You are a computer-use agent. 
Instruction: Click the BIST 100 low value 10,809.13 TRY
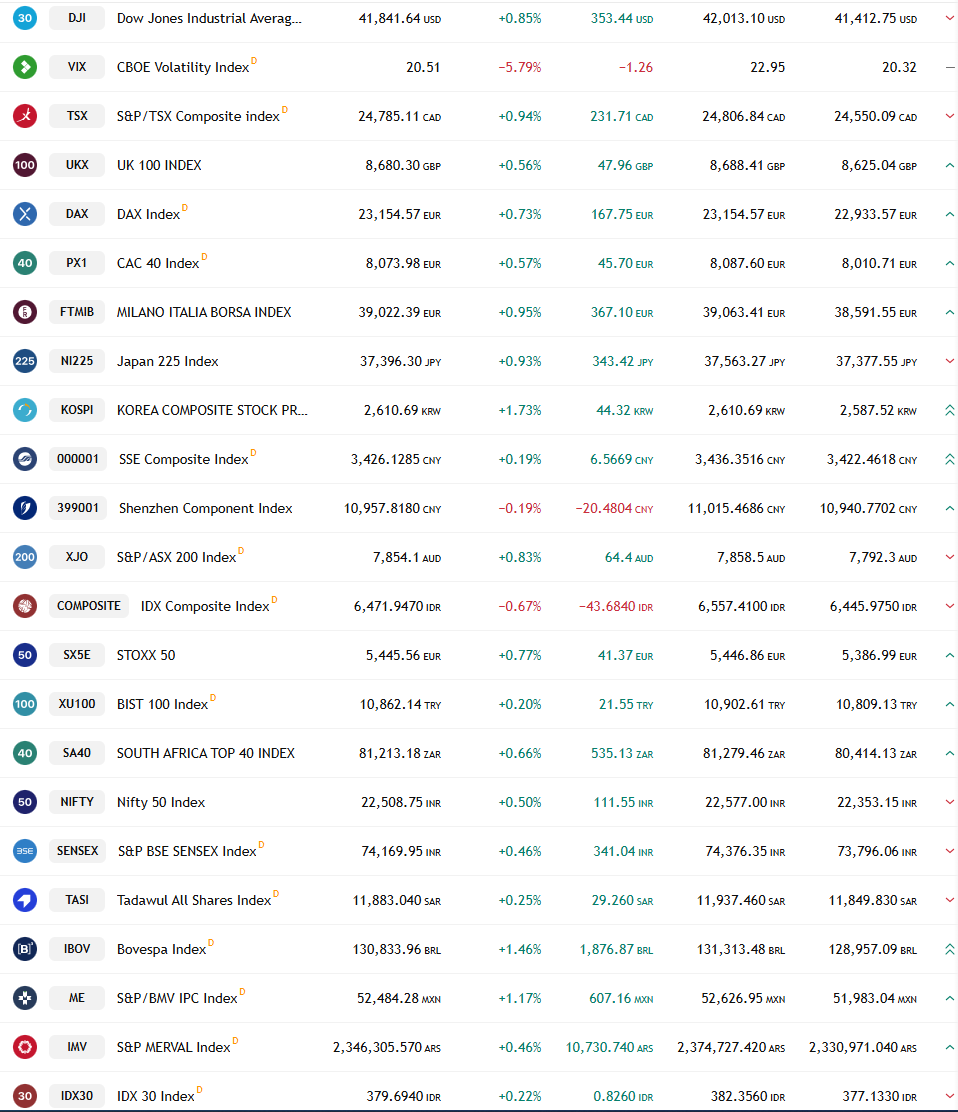coord(876,704)
